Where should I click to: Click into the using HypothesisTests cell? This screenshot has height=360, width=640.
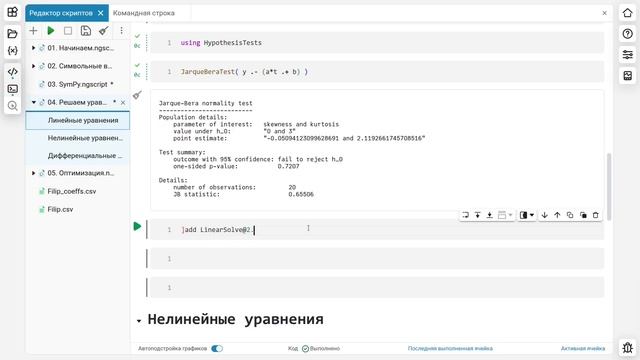click(x=377, y=42)
